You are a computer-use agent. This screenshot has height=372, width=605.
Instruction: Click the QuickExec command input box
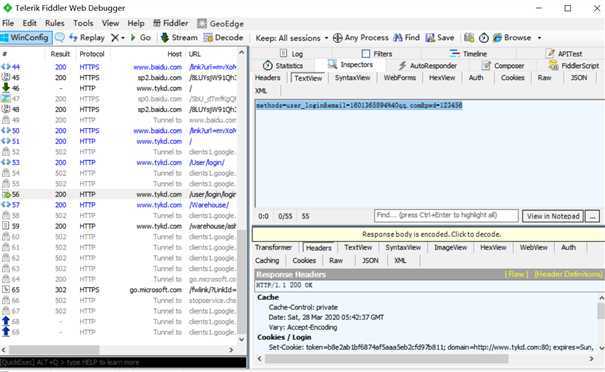(123, 362)
